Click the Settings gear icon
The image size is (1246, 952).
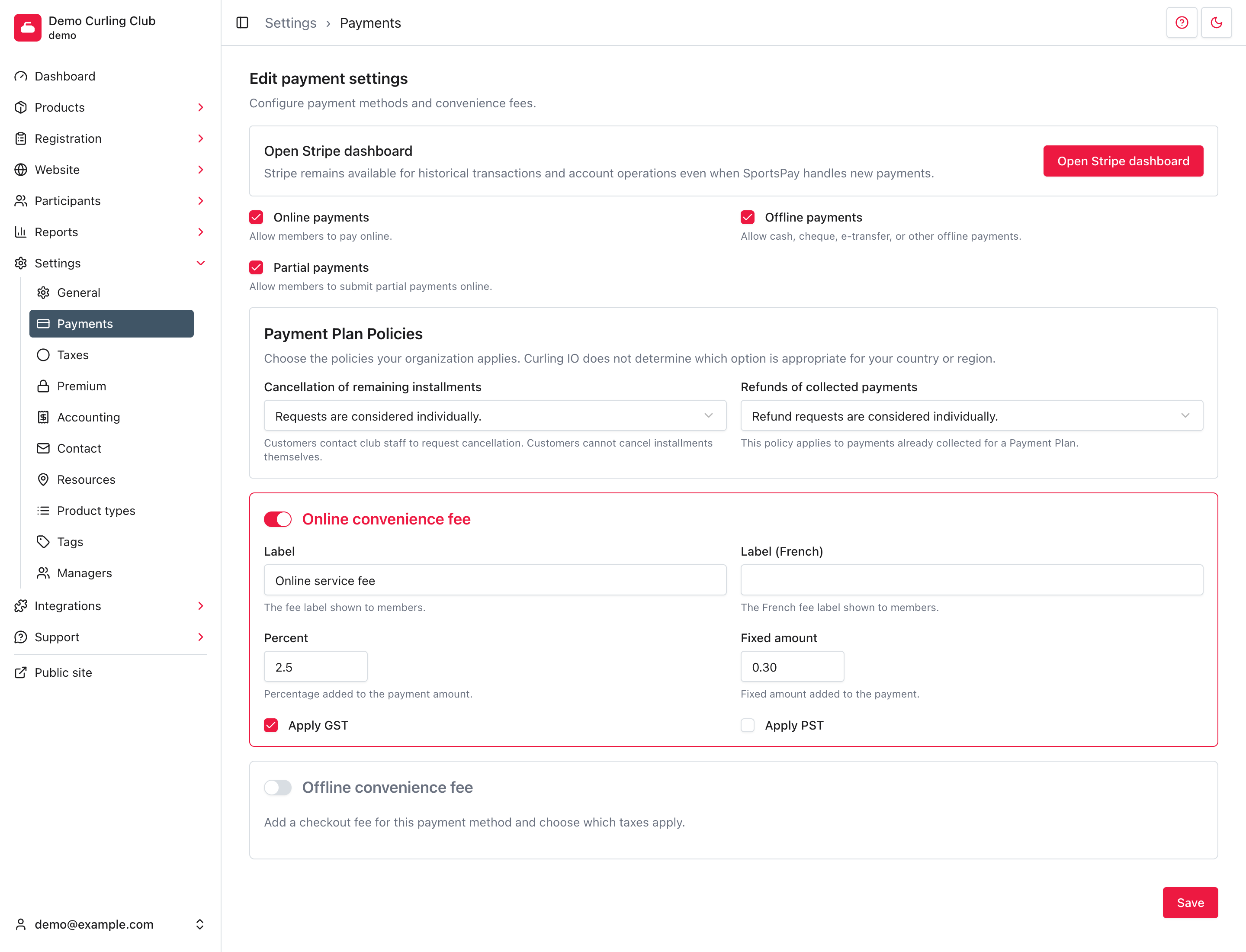click(x=21, y=263)
